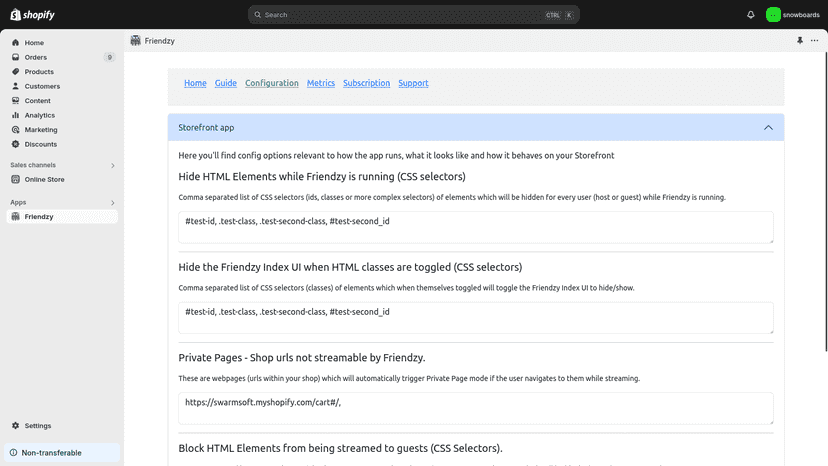The image size is (828, 466).
Task: Open the notifications bell
Action: 750,15
